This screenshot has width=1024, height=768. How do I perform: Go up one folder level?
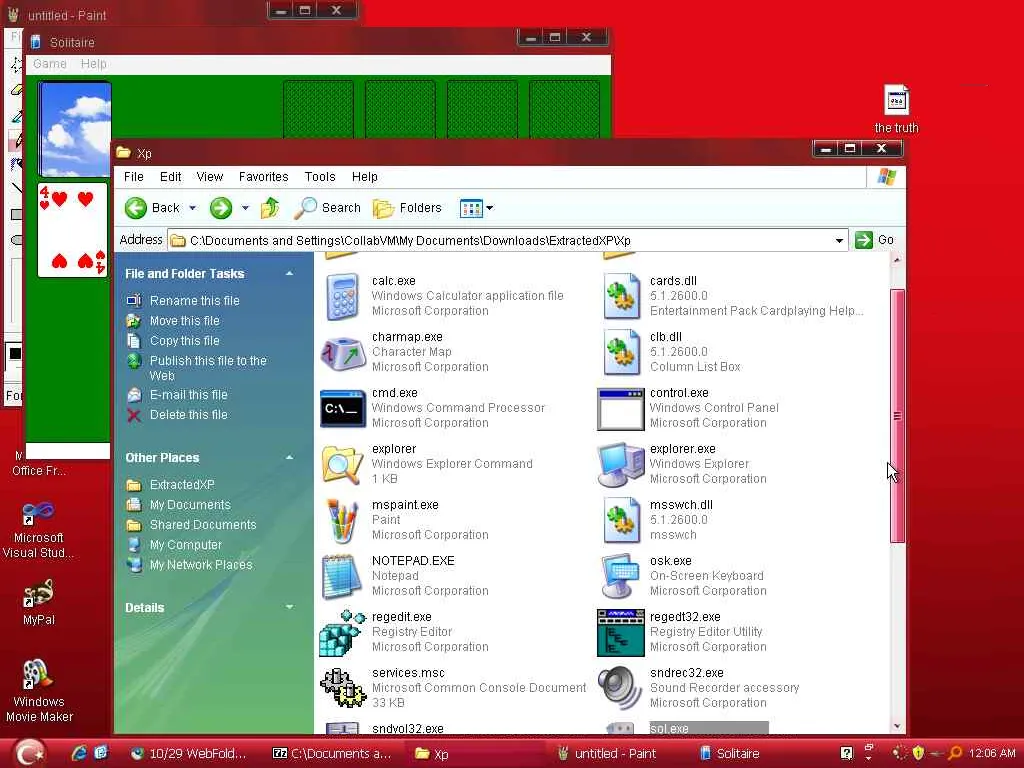point(270,208)
